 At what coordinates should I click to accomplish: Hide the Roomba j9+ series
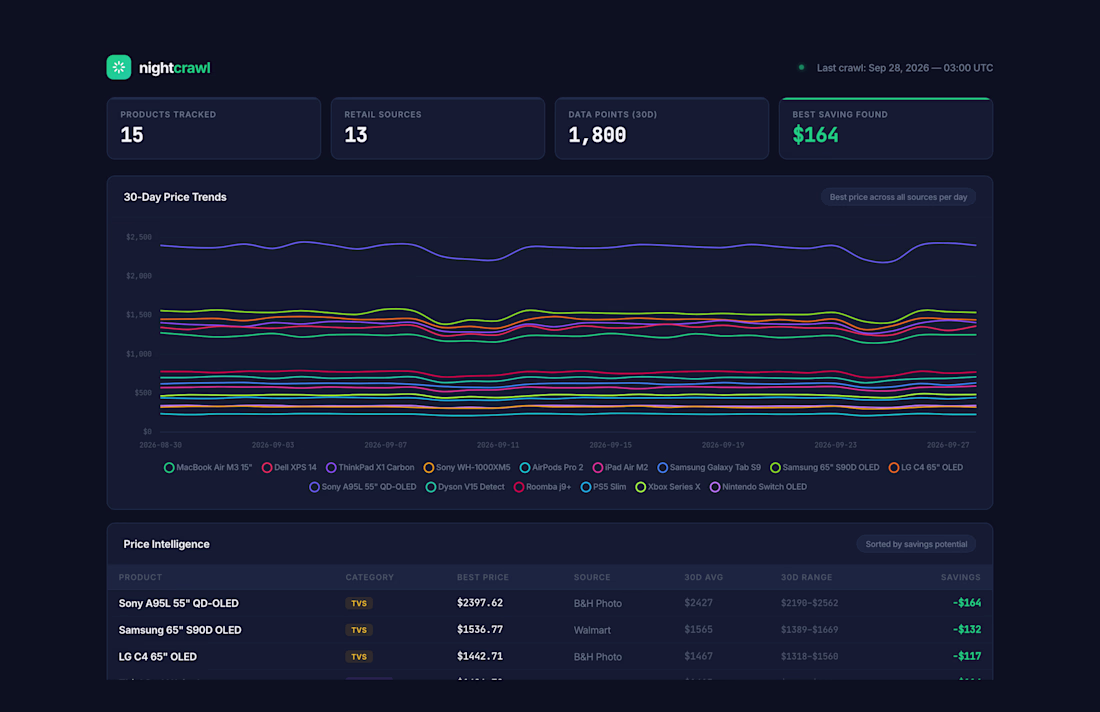click(542, 487)
